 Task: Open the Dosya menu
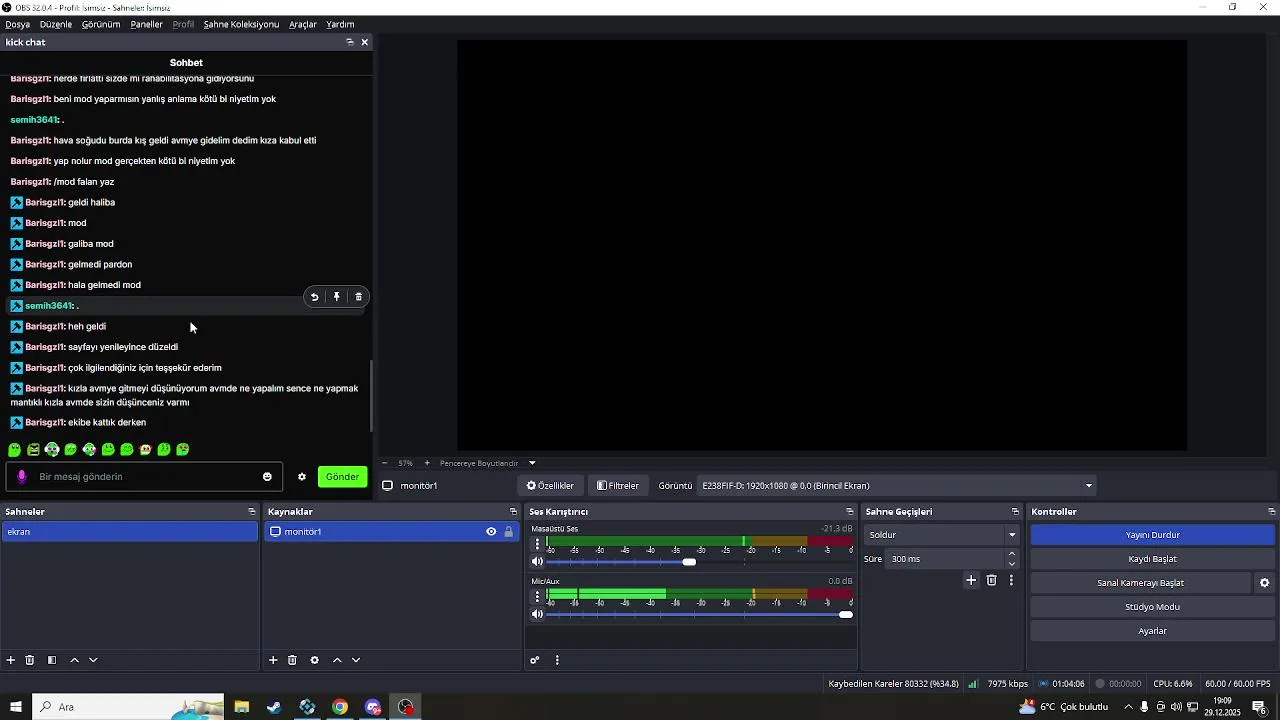pos(18,24)
